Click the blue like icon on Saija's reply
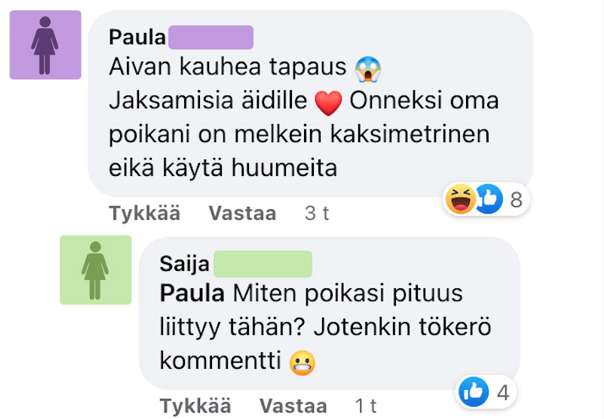 point(472,392)
